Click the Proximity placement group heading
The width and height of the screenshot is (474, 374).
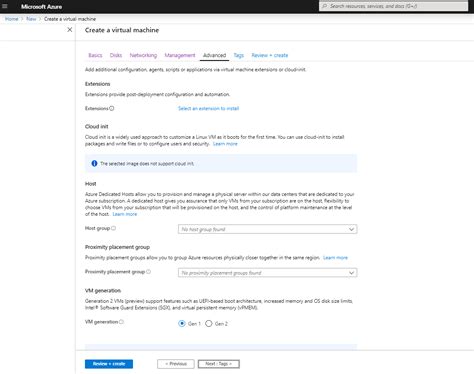[x=117, y=247]
